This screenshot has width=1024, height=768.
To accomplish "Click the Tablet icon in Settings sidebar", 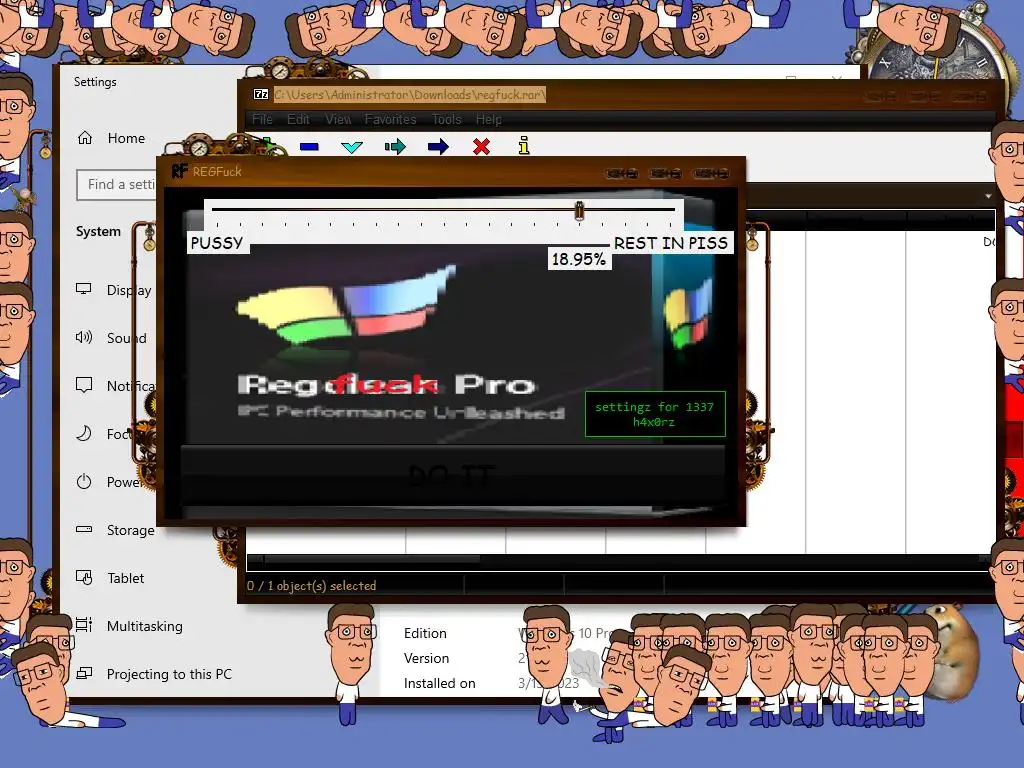I will 84,577.
